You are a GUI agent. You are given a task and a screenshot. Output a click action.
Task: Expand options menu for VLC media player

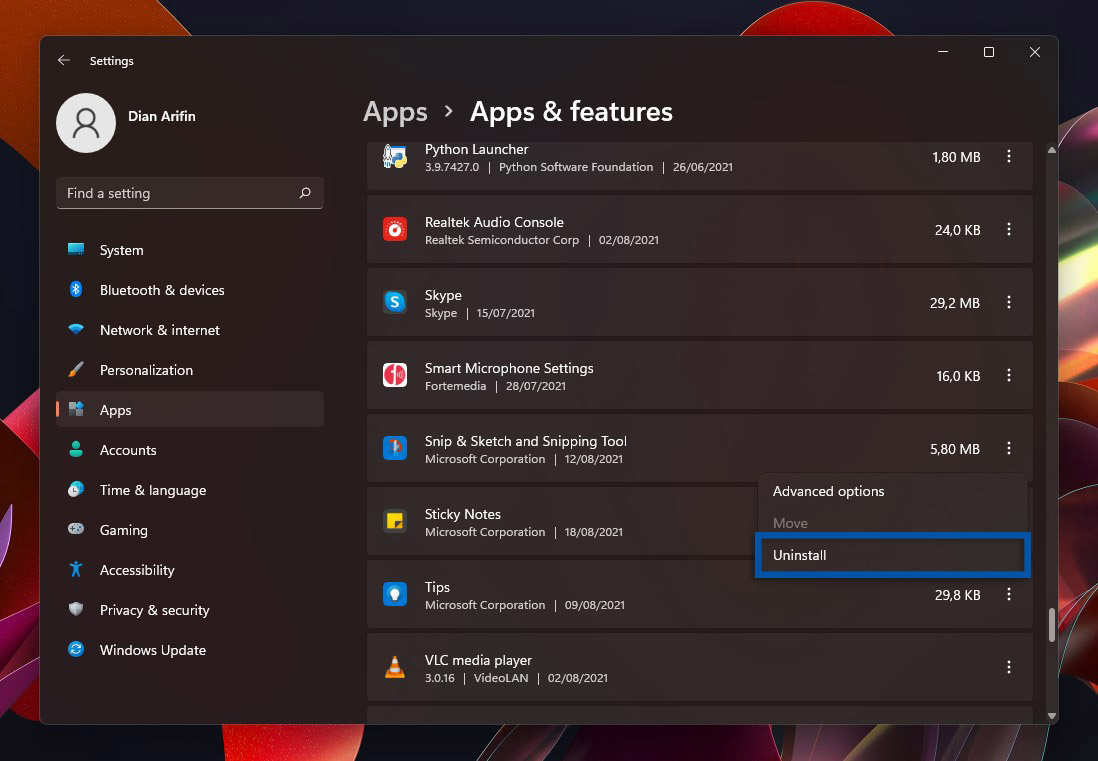[1009, 668]
